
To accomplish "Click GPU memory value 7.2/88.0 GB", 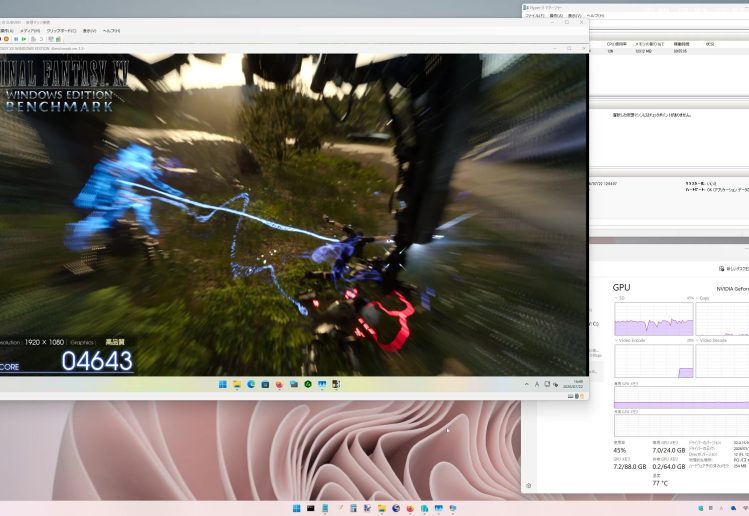I will coord(630,467).
